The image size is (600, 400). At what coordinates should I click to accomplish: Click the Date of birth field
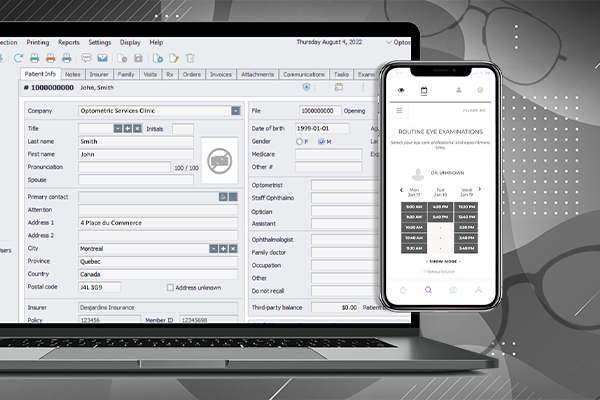click(322, 129)
